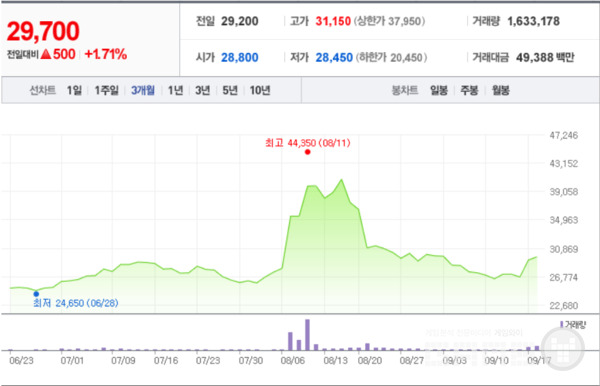The width and height of the screenshot is (600, 386).
Task: Switch line chart to 5년
Action: (x=230, y=91)
